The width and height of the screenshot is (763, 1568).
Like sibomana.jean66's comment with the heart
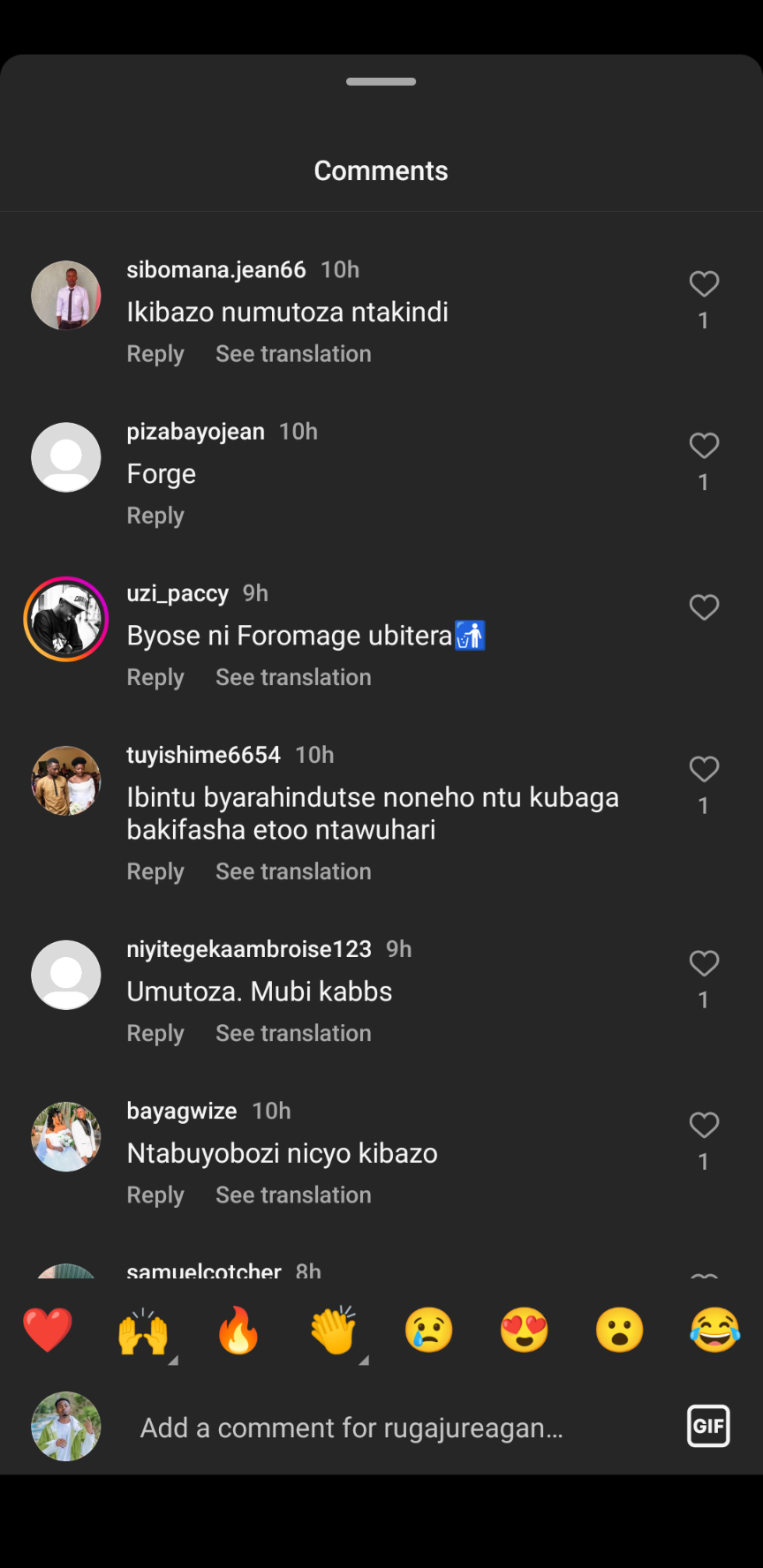(704, 284)
